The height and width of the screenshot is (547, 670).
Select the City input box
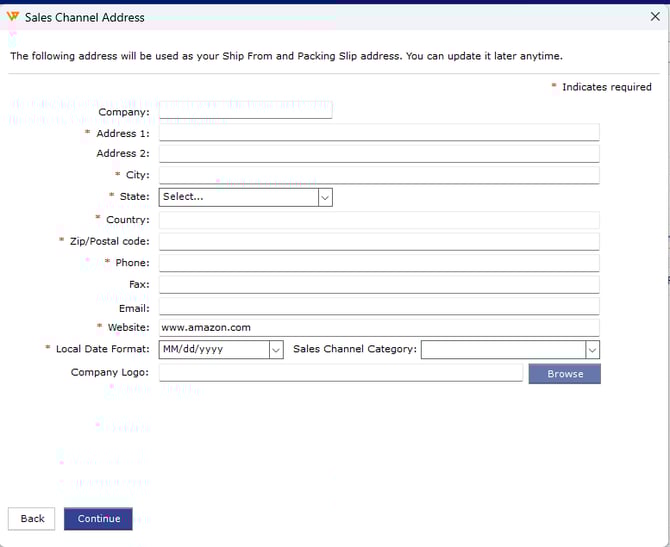coord(379,175)
